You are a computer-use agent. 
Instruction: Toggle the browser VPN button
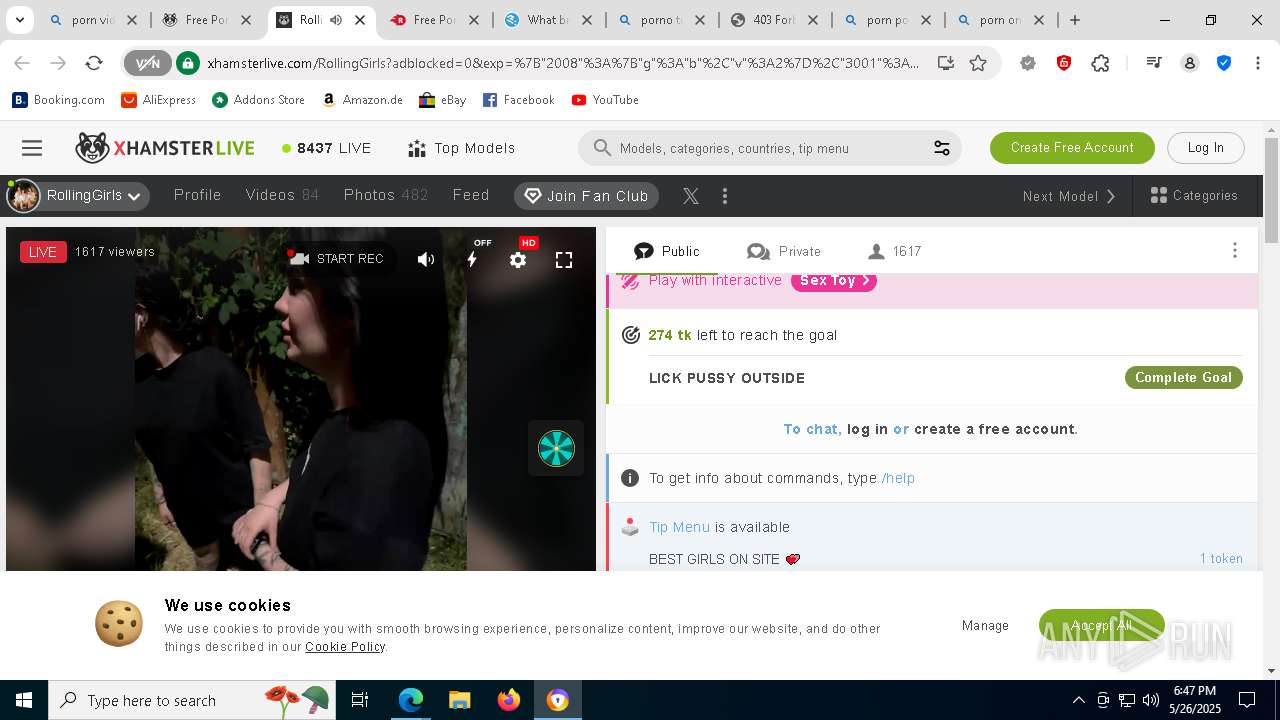[x=147, y=63]
